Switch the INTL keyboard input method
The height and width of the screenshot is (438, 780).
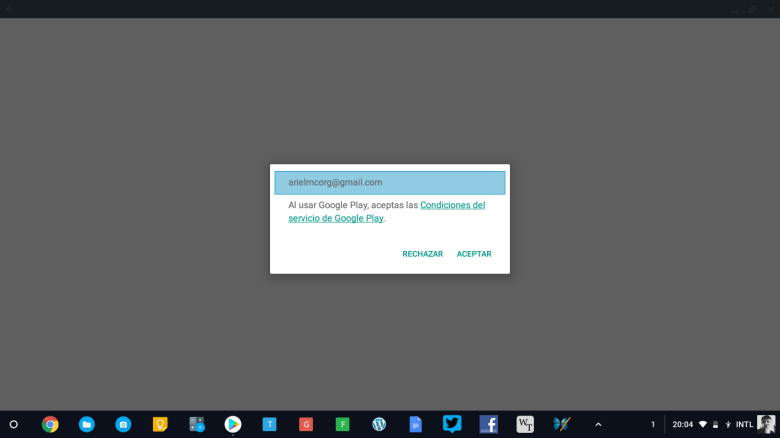pyautogui.click(x=744, y=425)
